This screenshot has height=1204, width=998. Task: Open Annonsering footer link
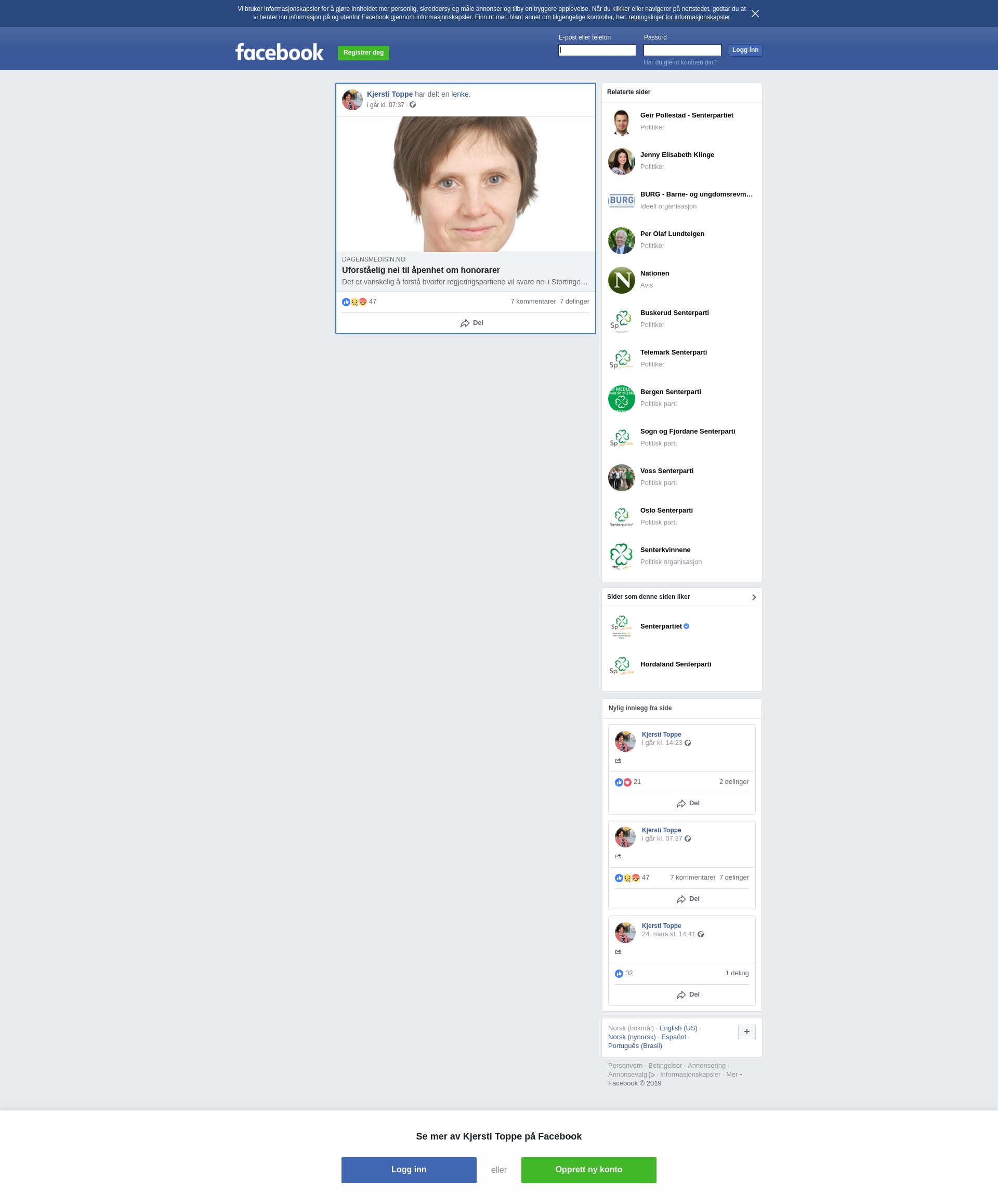(x=706, y=1066)
